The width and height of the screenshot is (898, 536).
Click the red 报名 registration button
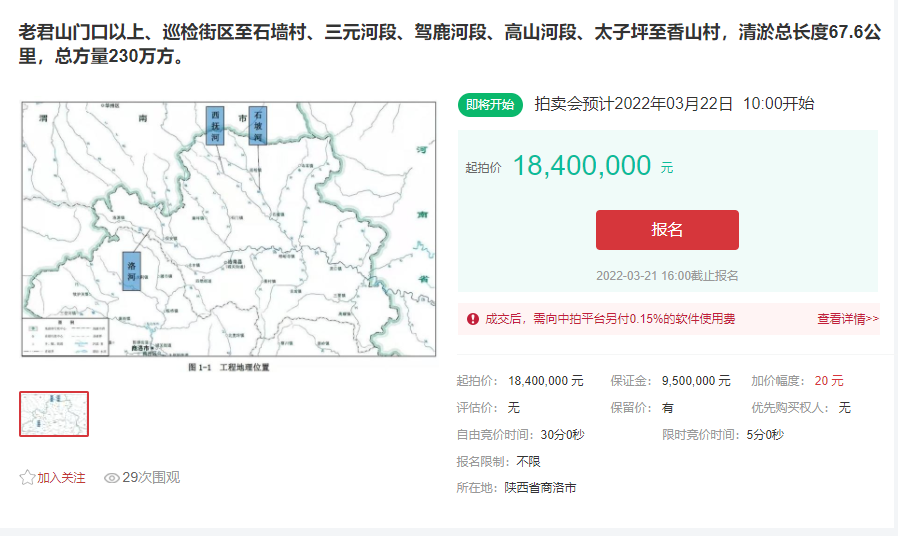pos(667,230)
